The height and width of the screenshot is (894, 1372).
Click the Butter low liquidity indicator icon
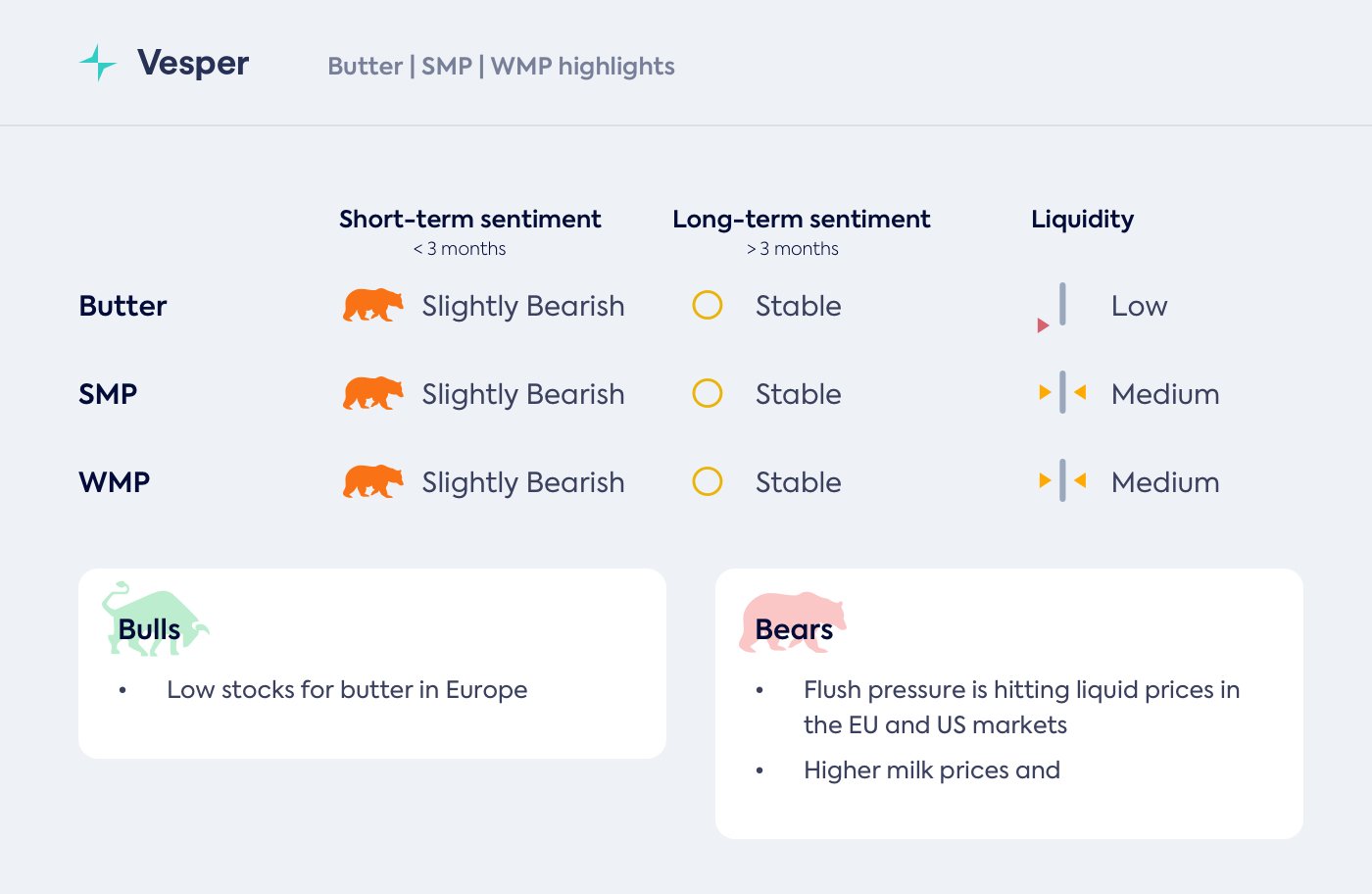1055,307
